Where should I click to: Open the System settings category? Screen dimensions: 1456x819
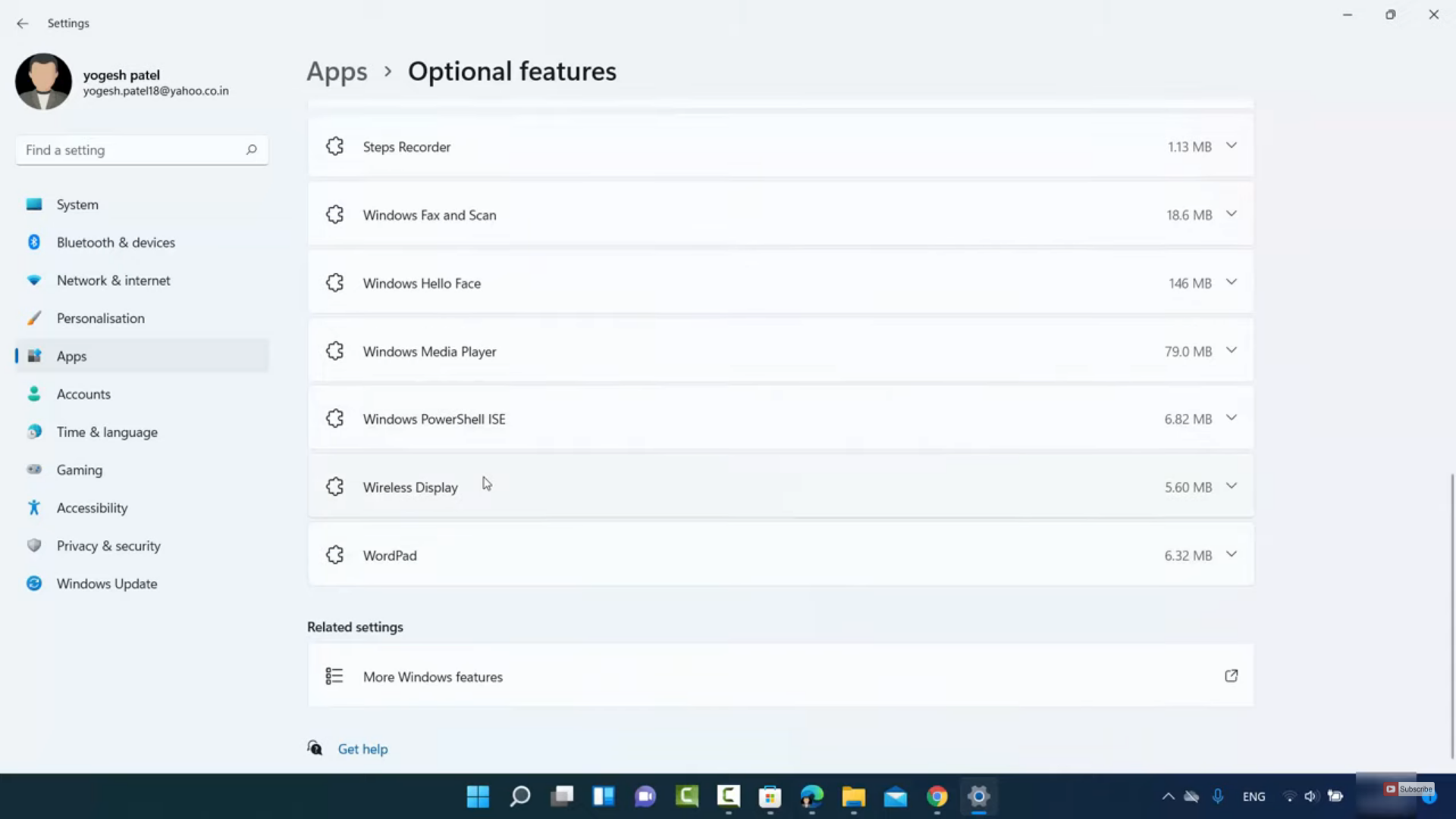pos(142,205)
